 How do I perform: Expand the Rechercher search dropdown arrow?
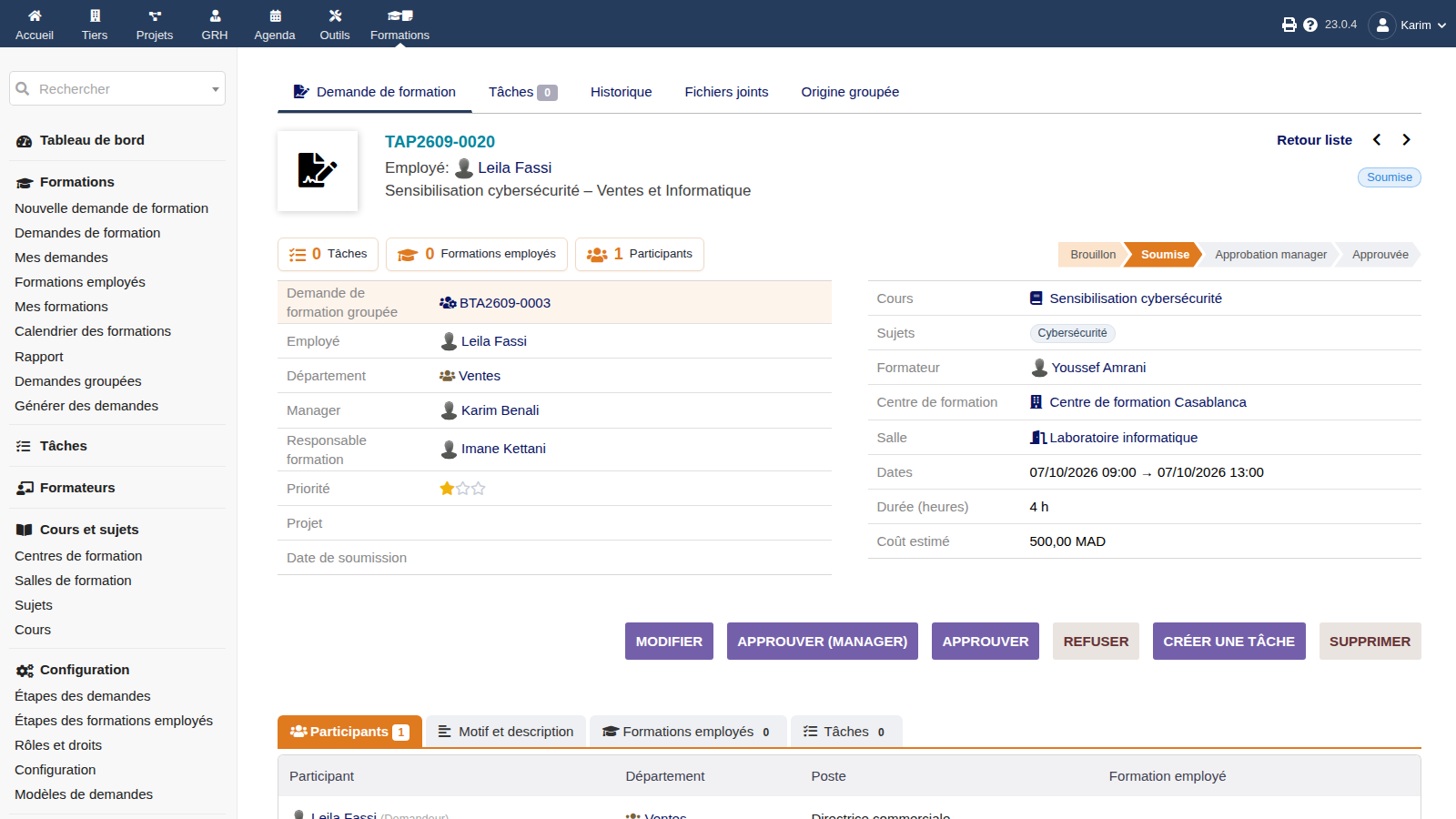216,89
